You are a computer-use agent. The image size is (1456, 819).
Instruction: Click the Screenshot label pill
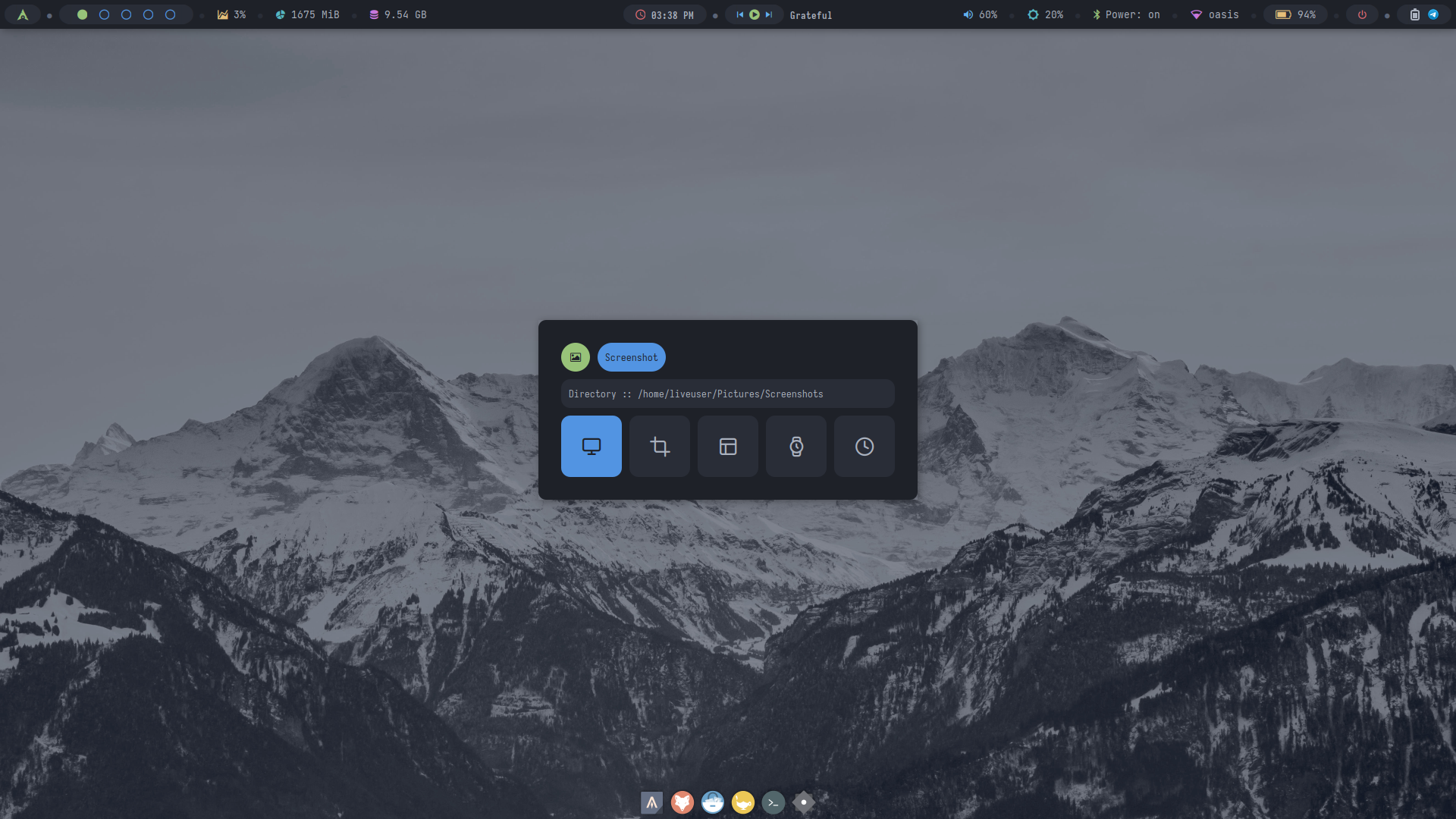pyautogui.click(x=631, y=357)
